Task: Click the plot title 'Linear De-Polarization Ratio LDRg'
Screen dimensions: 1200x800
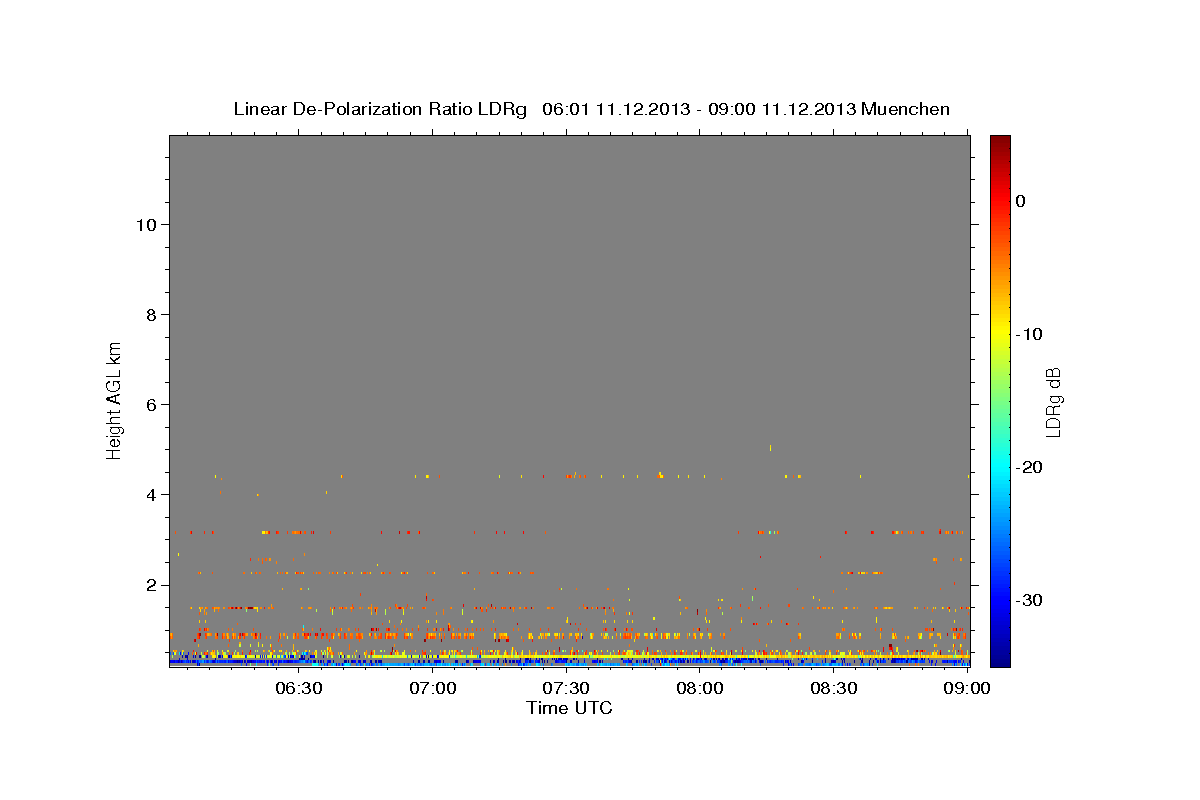Action: tap(380, 109)
